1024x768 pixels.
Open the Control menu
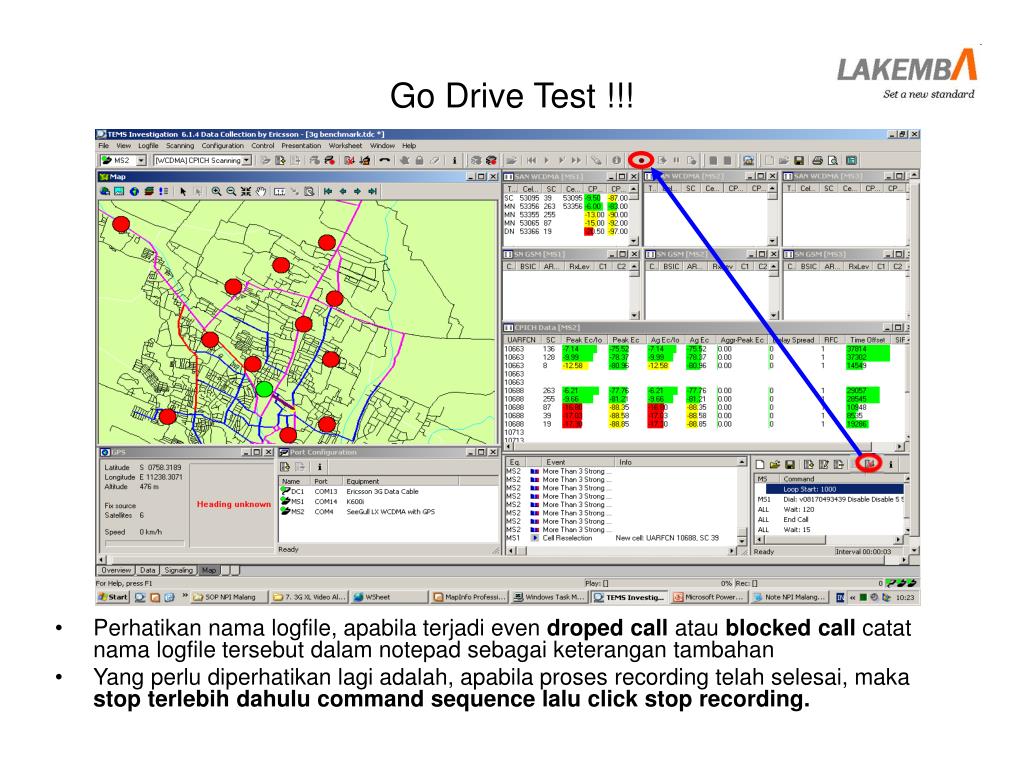point(263,146)
